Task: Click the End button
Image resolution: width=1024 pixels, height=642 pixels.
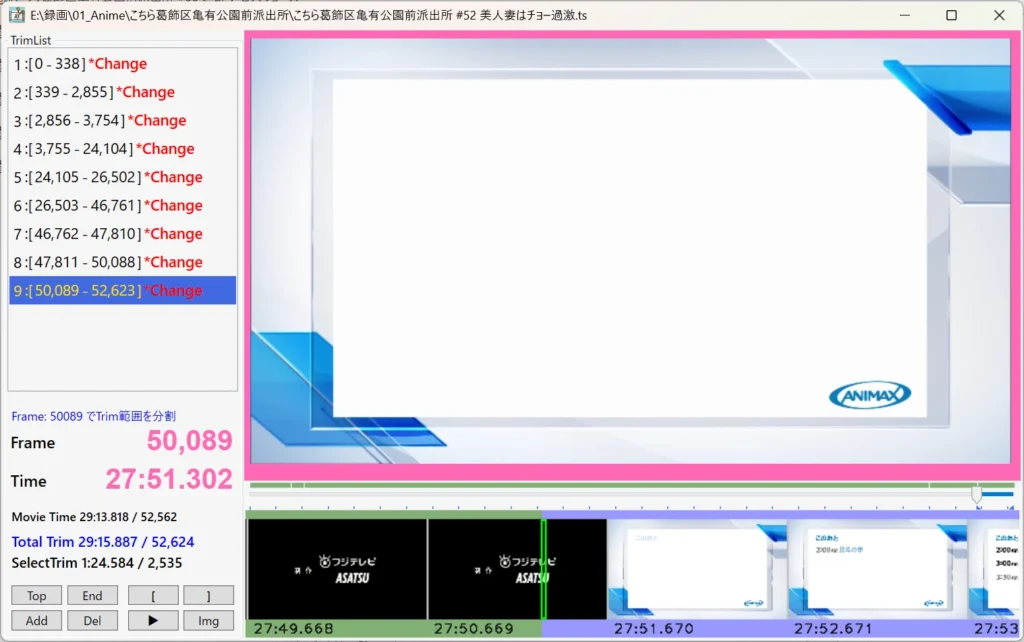Action: [x=93, y=596]
